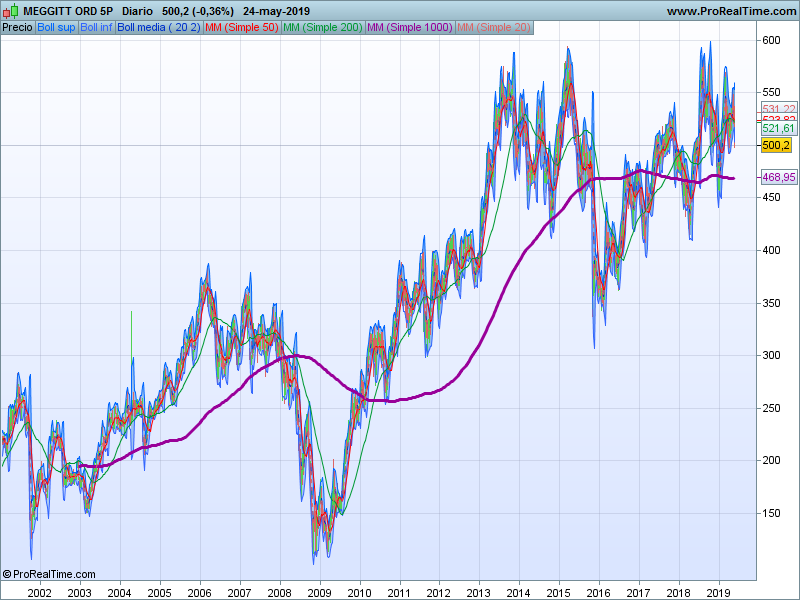Click the 2010 year axis label
Viewport: 800px width, 600px height.
coord(360,593)
